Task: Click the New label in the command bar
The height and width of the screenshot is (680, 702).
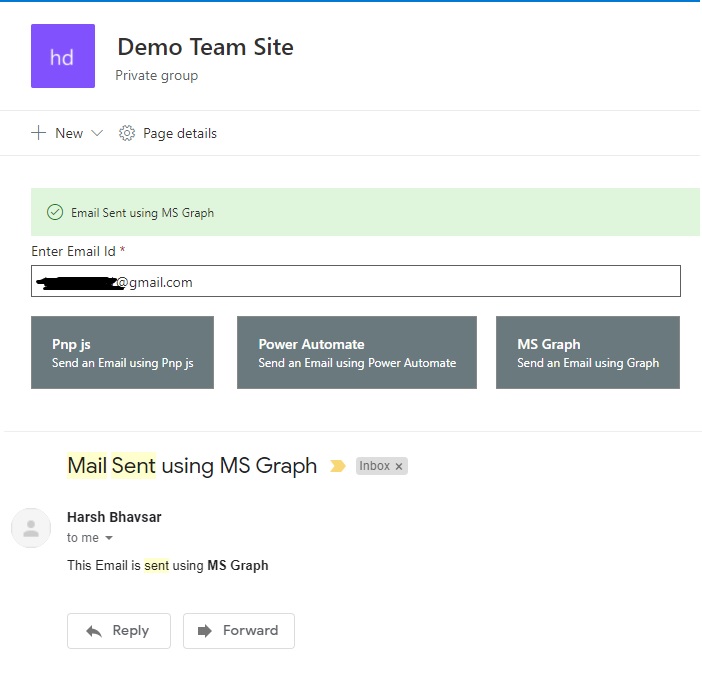Action: (x=69, y=133)
